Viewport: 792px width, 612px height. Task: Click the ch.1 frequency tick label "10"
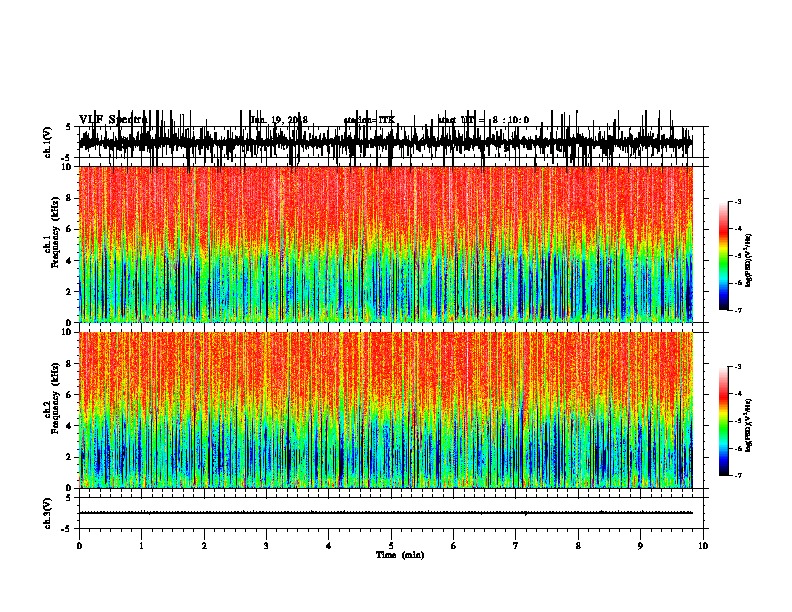point(68,168)
